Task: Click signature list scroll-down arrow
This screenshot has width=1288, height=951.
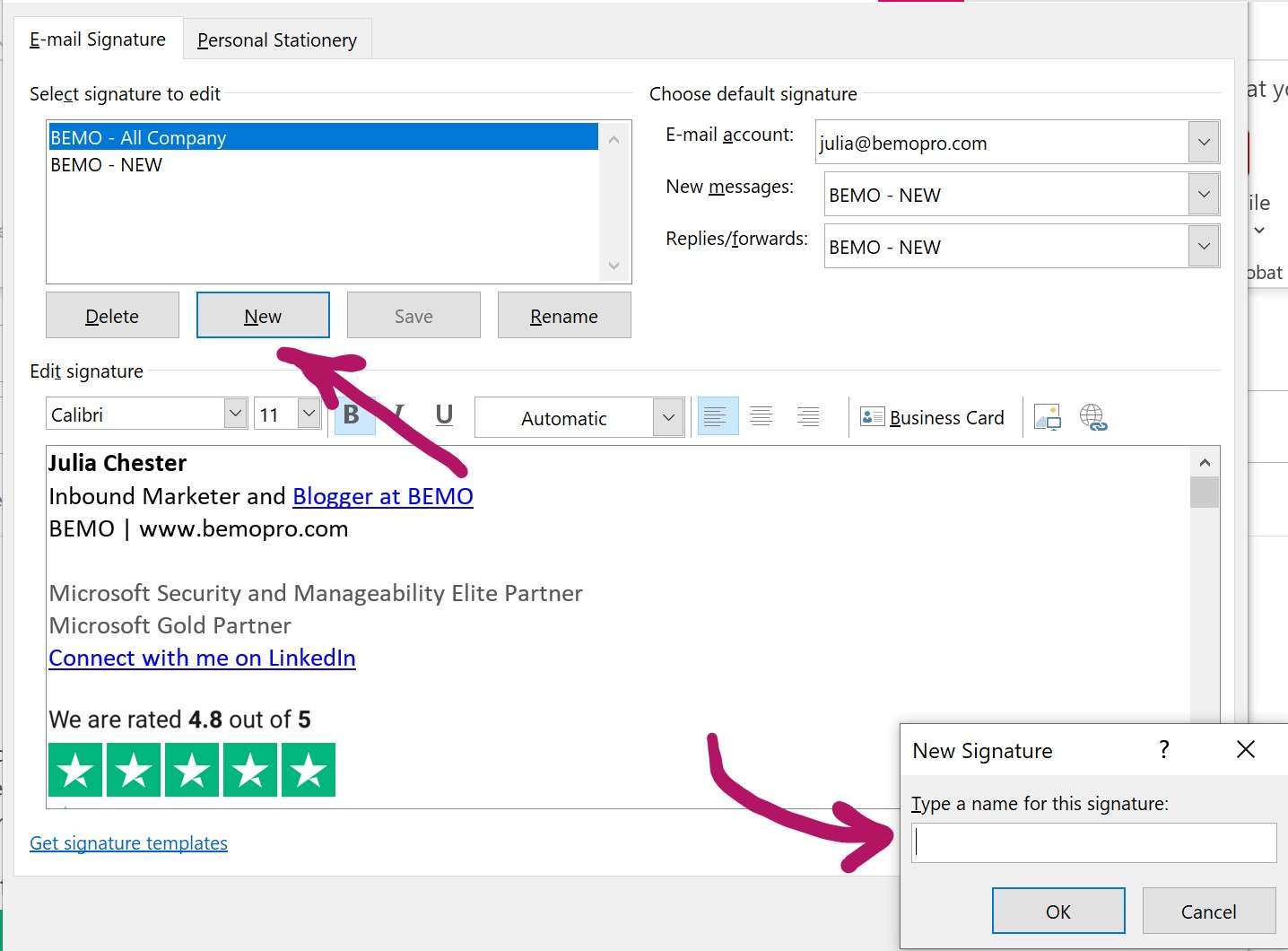Action: pyautogui.click(x=614, y=266)
